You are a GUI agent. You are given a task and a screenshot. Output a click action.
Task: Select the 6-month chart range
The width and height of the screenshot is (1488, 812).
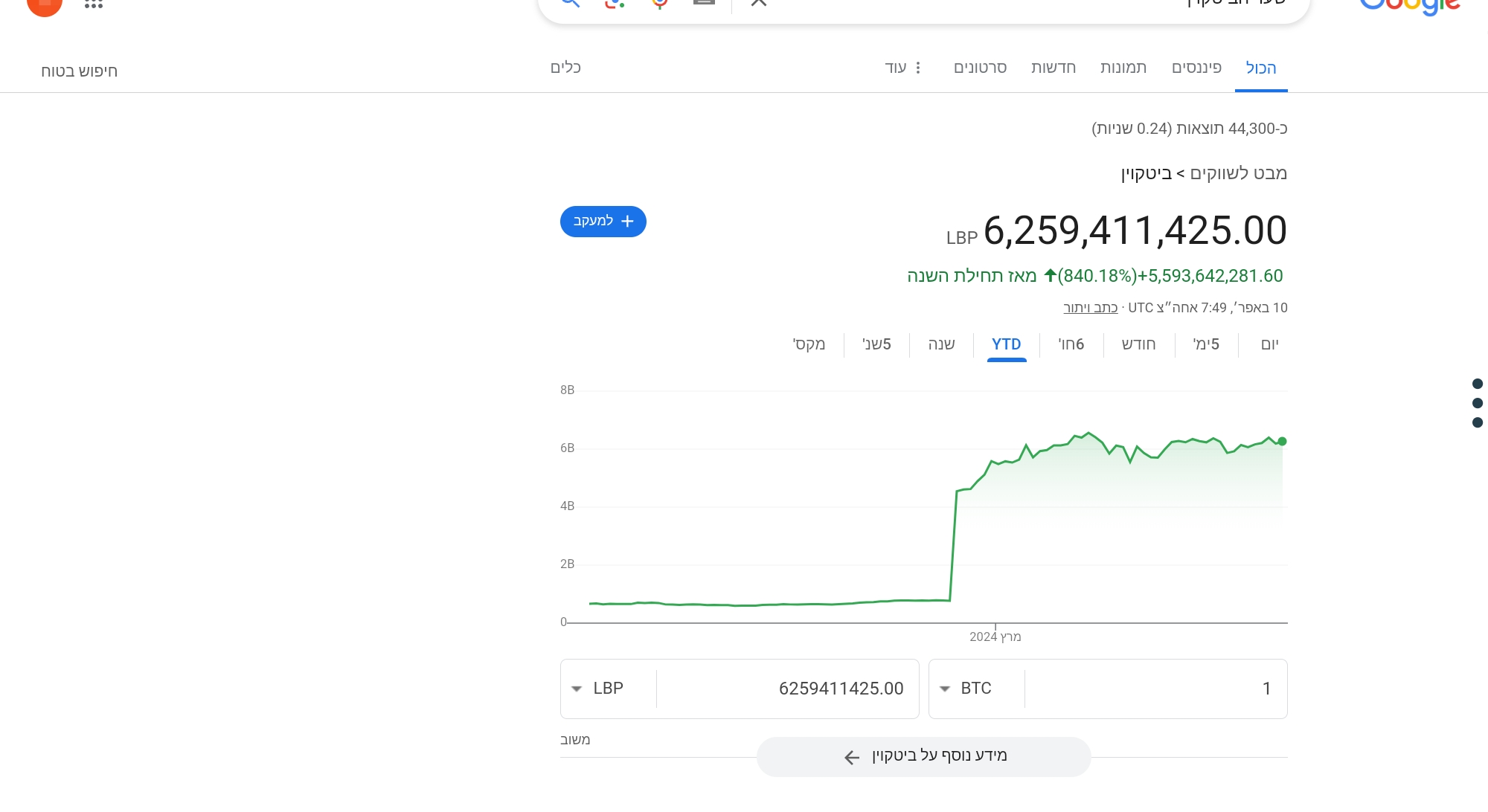[1071, 344]
